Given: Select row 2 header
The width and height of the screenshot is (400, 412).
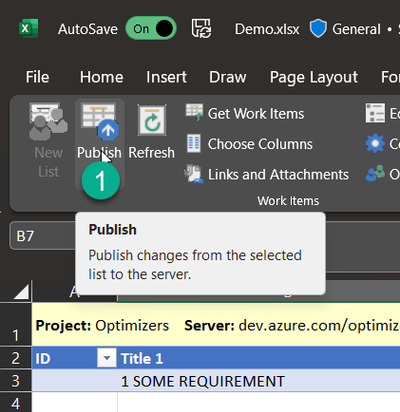Looking at the screenshot, I should (16, 358).
